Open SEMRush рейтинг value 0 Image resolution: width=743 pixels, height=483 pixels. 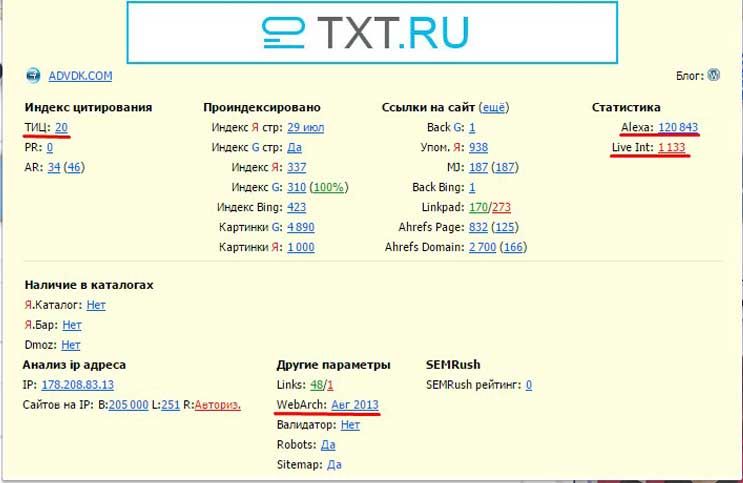click(529, 385)
